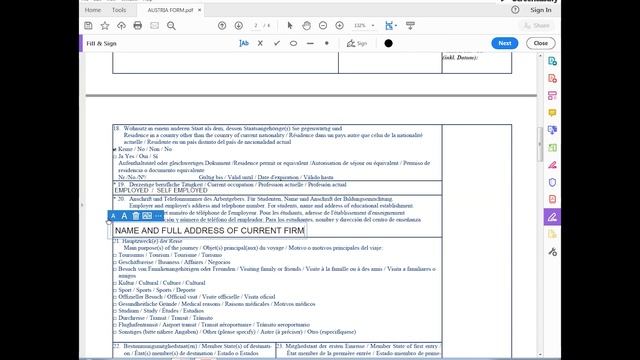This screenshot has height=360, width=640.
Task: Tick the Ja / Yes checkbox in question 18
Action: pos(115,156)
